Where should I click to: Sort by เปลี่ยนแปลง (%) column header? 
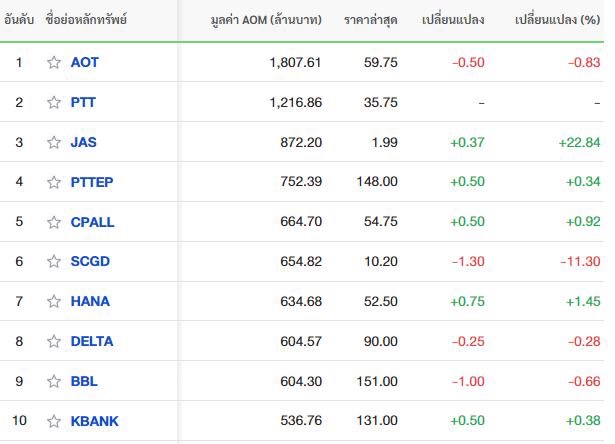(x=557, y=20)
